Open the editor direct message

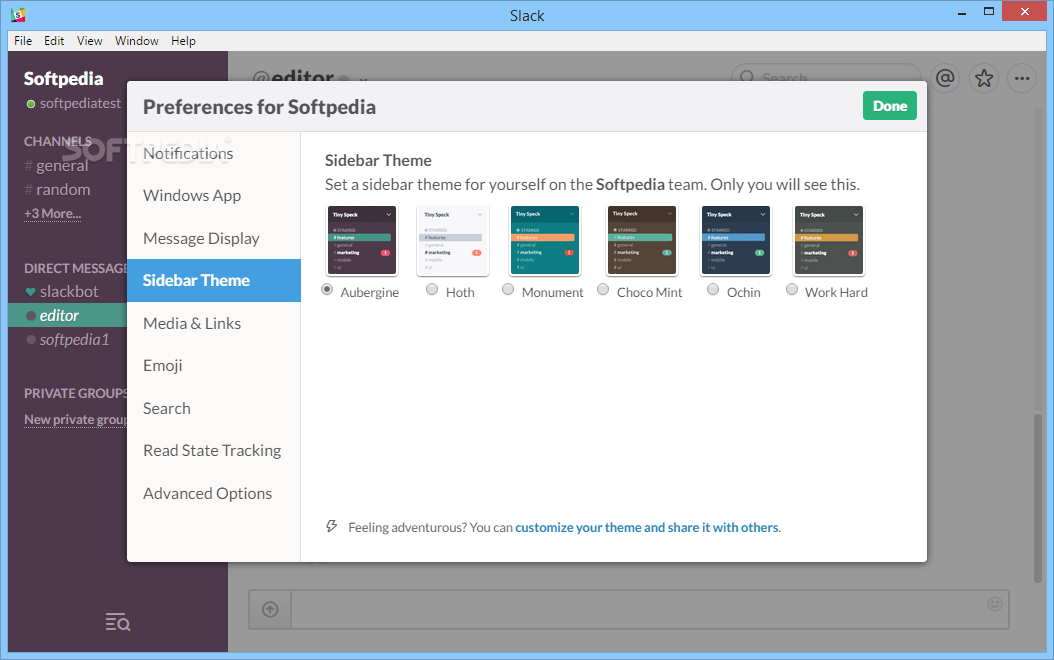[x=67, y=315]
